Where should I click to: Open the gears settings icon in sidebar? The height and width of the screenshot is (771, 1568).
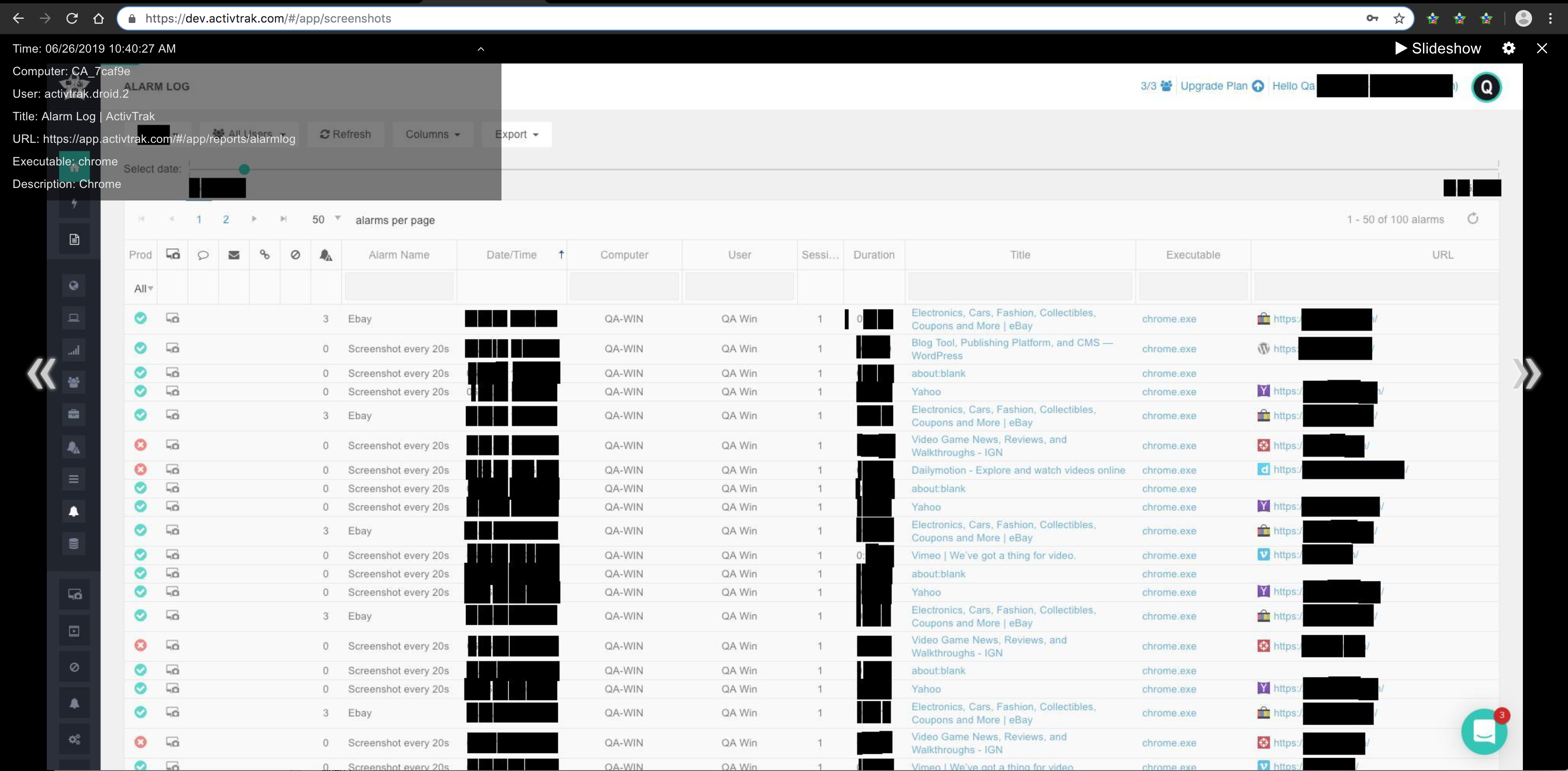pyautogui.click(x=74, y=739)
